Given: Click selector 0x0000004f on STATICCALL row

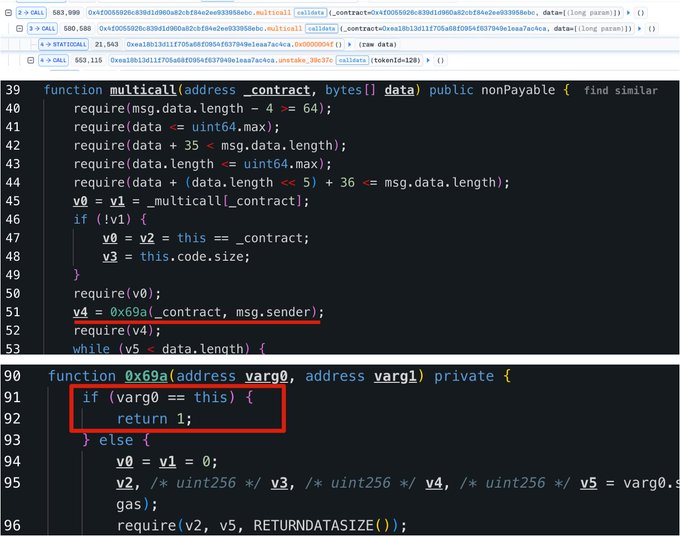Looking at the screenshot, I should [x=314, y=44].
